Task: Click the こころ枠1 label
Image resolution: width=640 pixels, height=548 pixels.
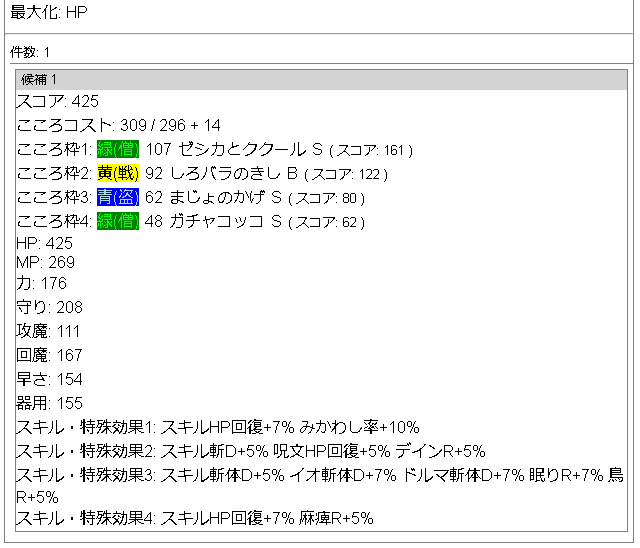Action: click(54, 149)
